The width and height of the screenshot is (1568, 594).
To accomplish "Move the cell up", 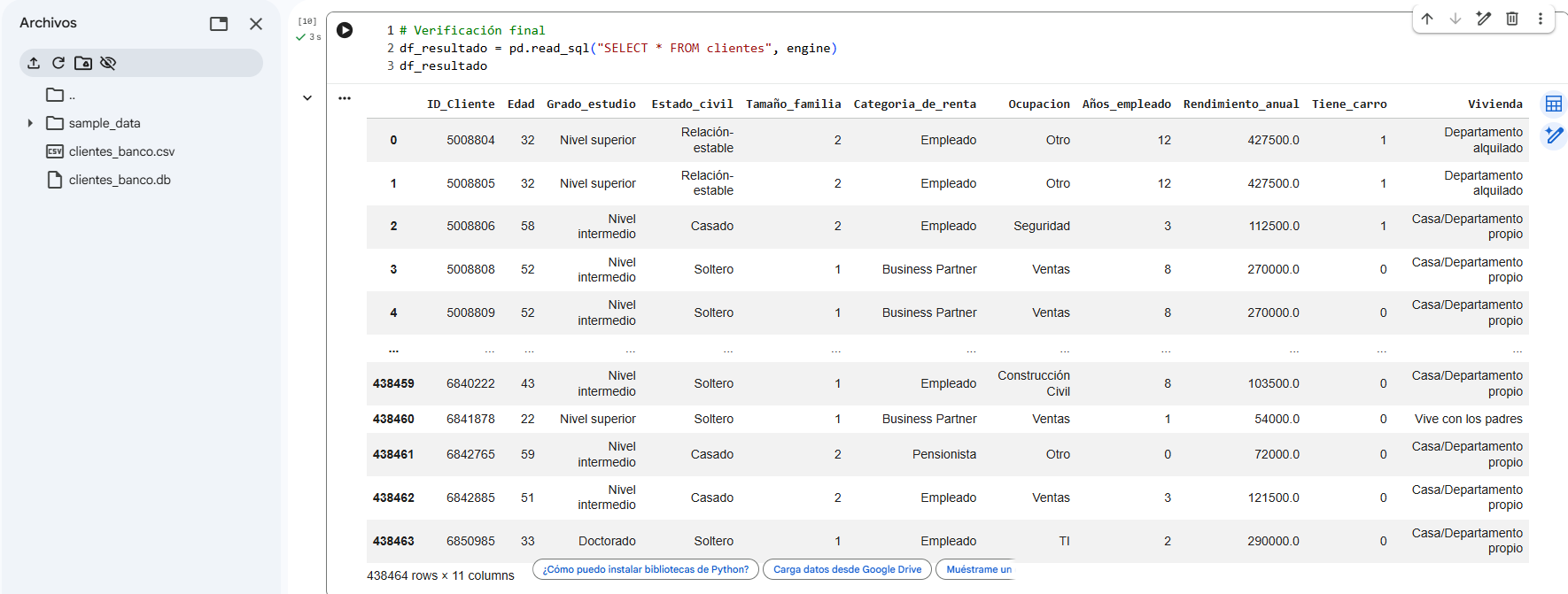I will click(x=1427, y=19).
